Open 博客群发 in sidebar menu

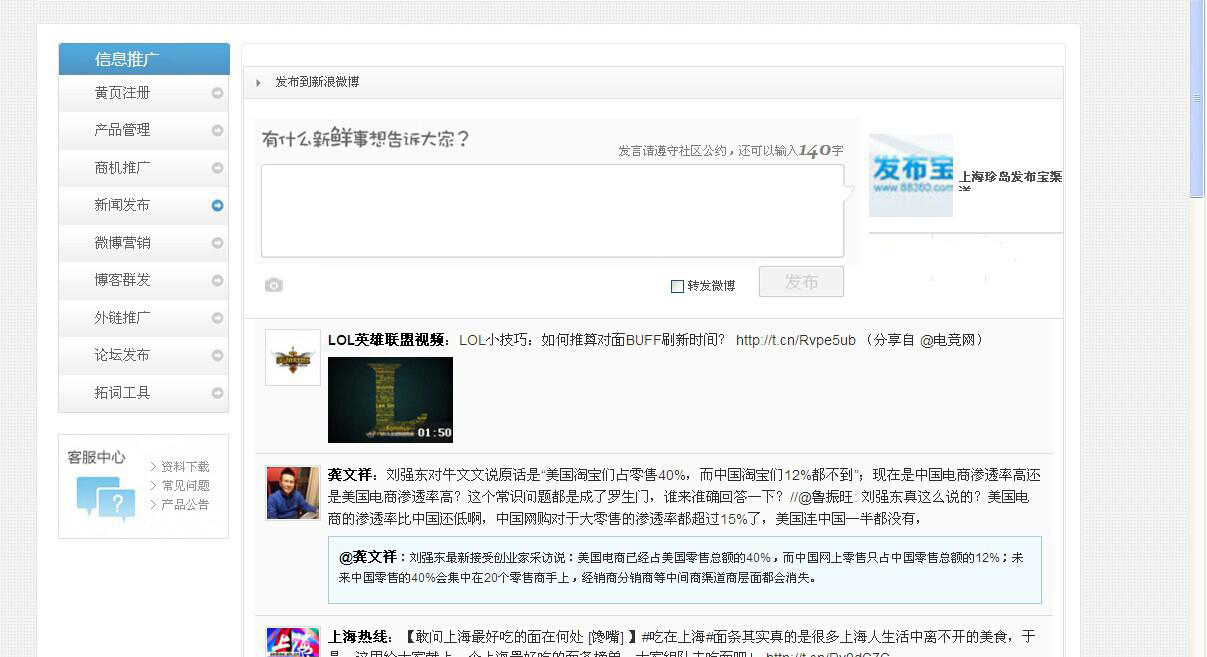[x=122, y=280]
